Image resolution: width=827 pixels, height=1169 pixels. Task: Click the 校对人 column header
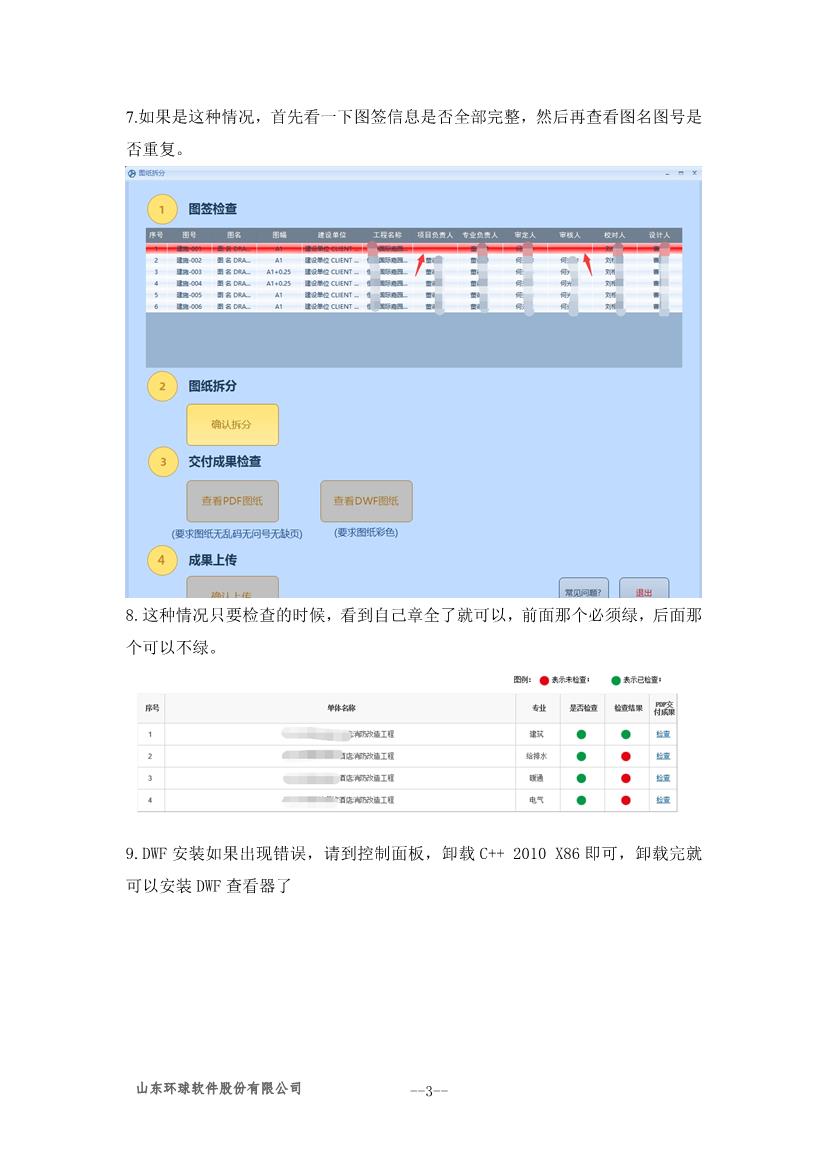[x=614, y=235]
